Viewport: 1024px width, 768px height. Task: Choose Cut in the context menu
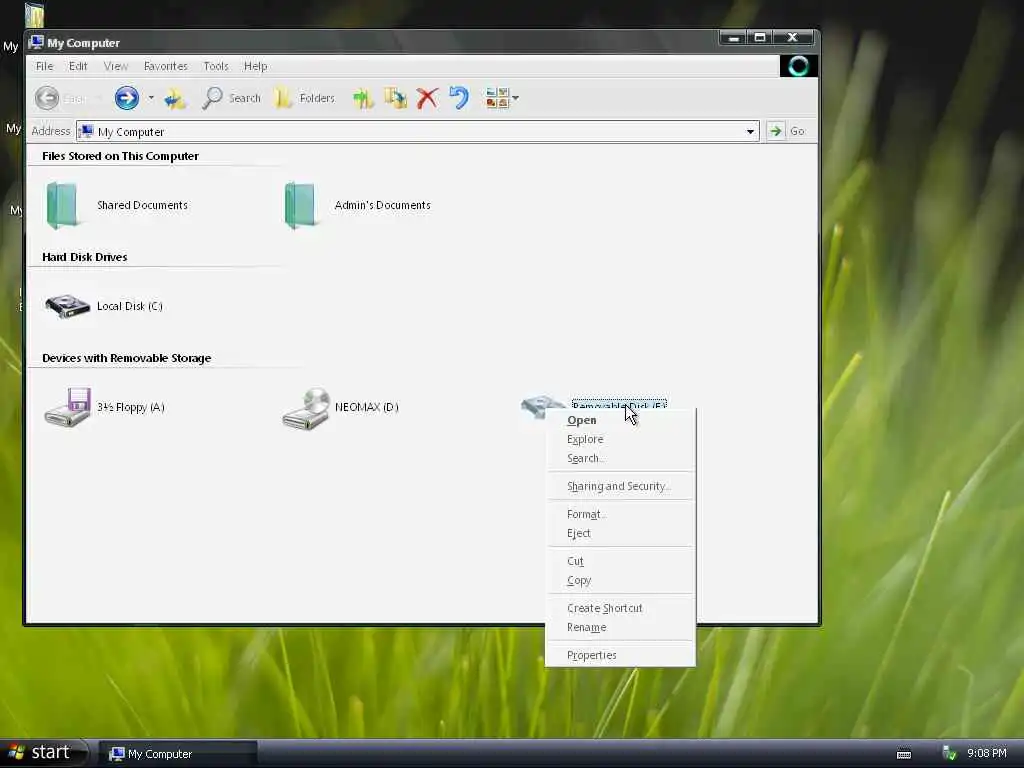tap(620, 561)
